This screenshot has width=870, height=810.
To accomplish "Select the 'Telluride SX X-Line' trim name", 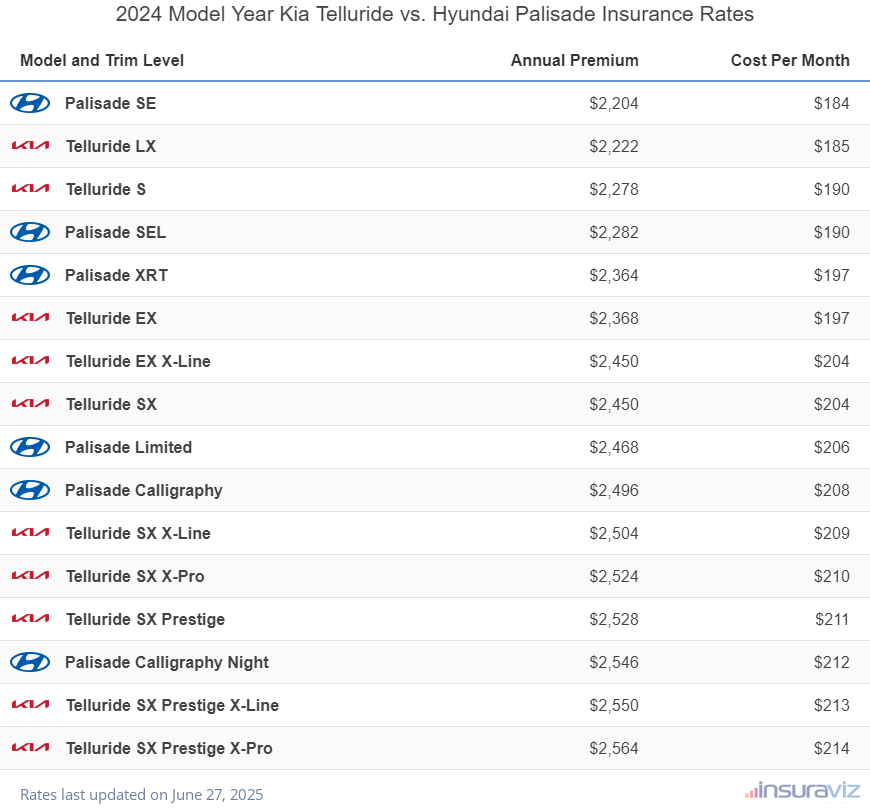I will (138, 533).
